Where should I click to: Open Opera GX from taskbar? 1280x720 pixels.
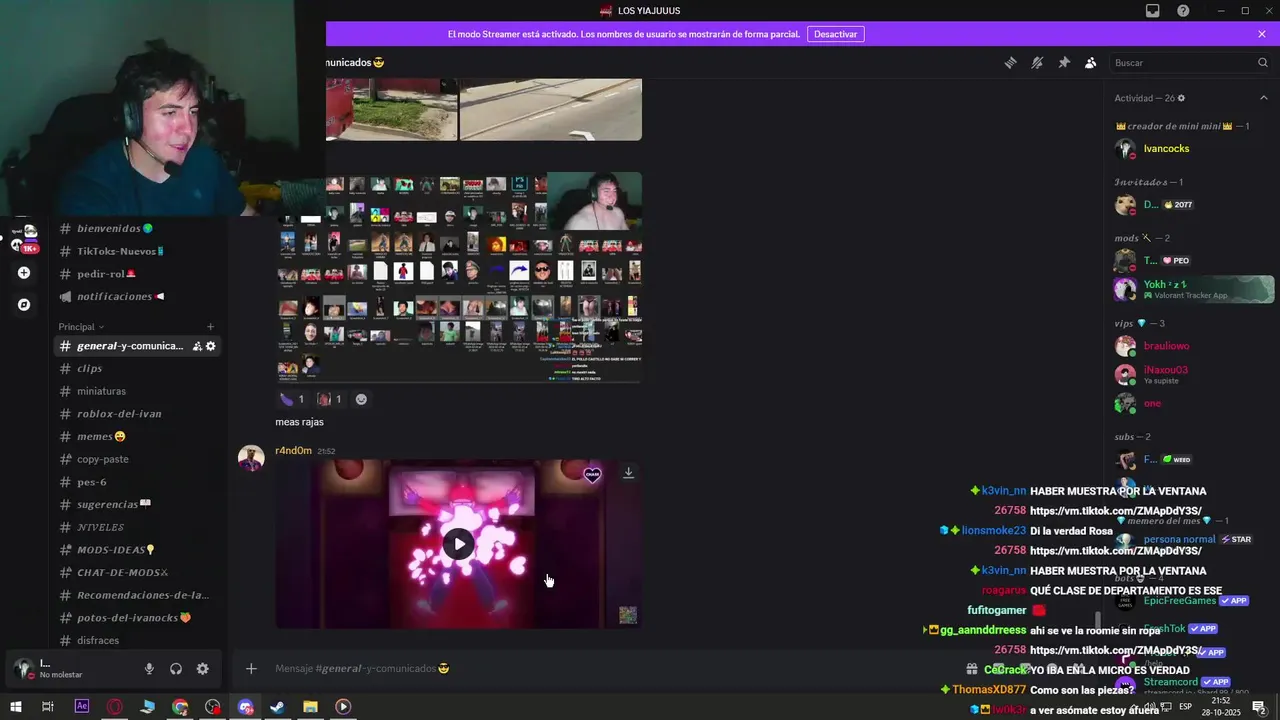point(115,707)
